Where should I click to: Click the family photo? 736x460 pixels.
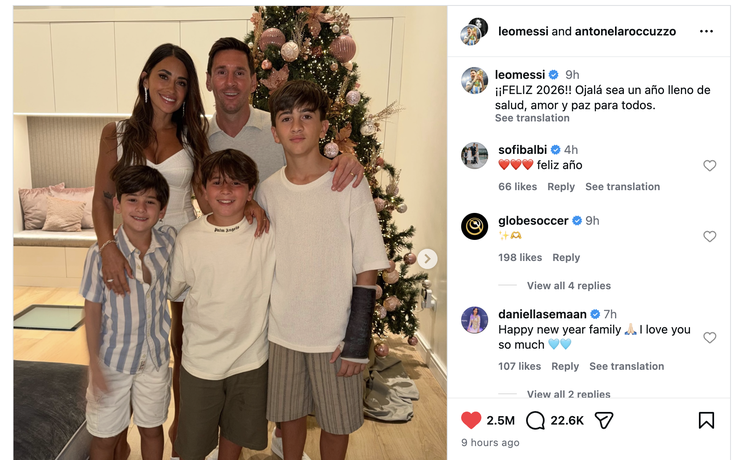point(230,230)
